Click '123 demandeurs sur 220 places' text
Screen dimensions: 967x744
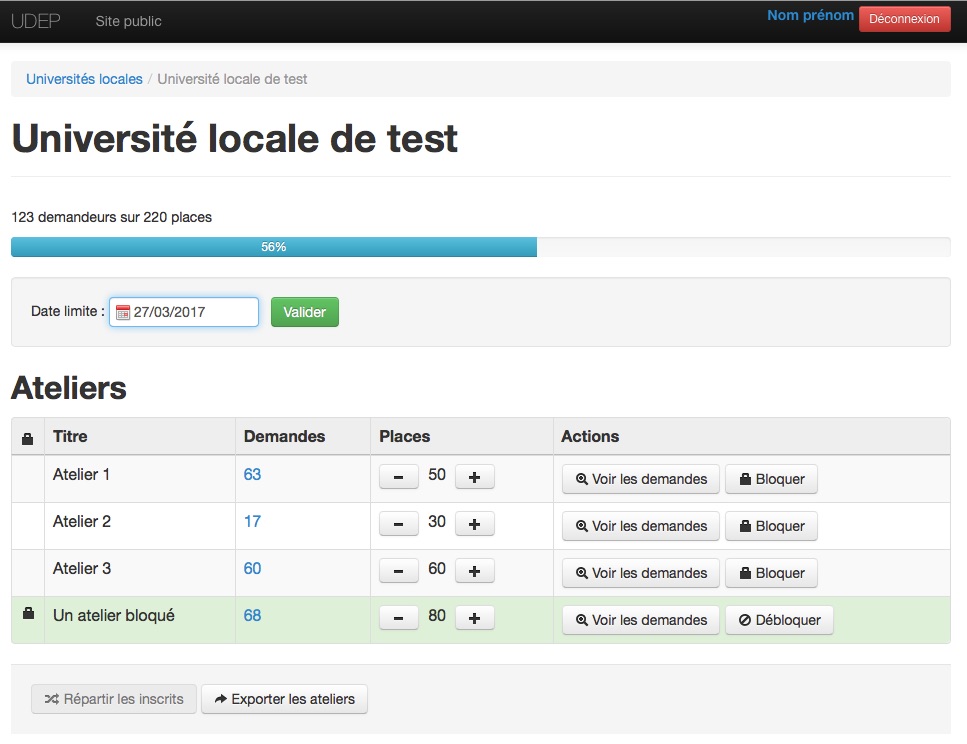112,217
